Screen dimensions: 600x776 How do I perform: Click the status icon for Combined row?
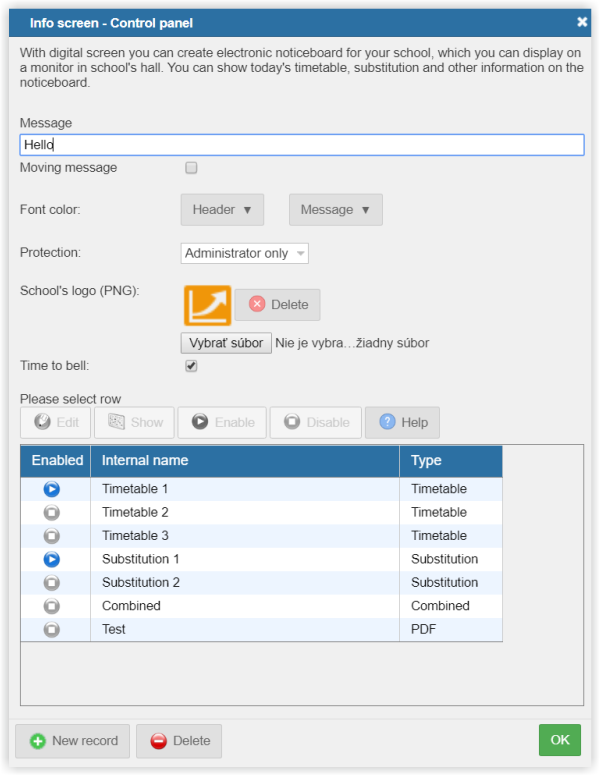52,606
